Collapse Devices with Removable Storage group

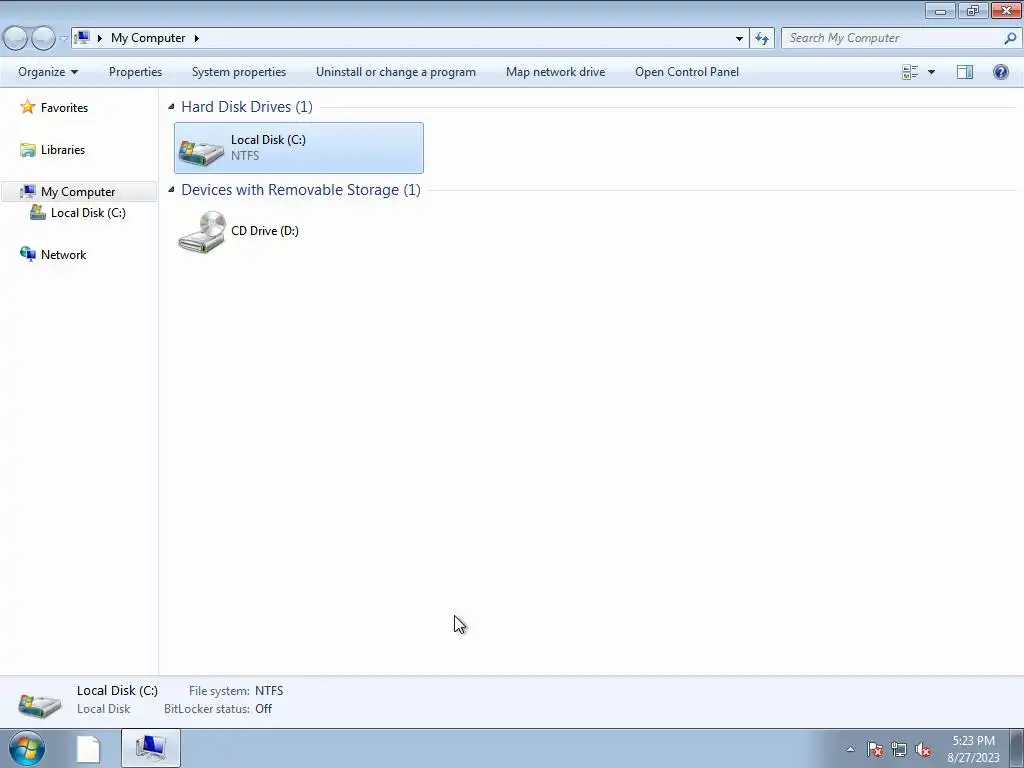[x=171, y=189]
